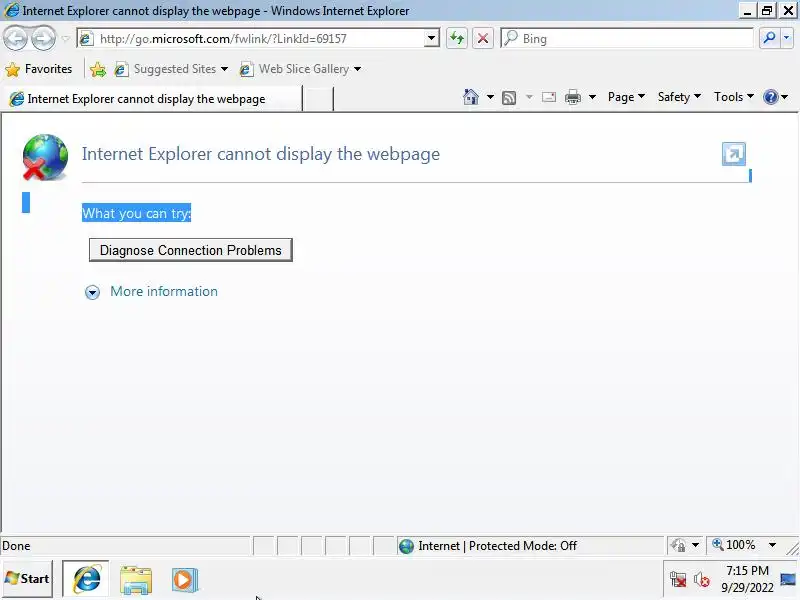Click the globe error icon on page
Viewport: 800px width, 600px height.
(x=45, y=157)
